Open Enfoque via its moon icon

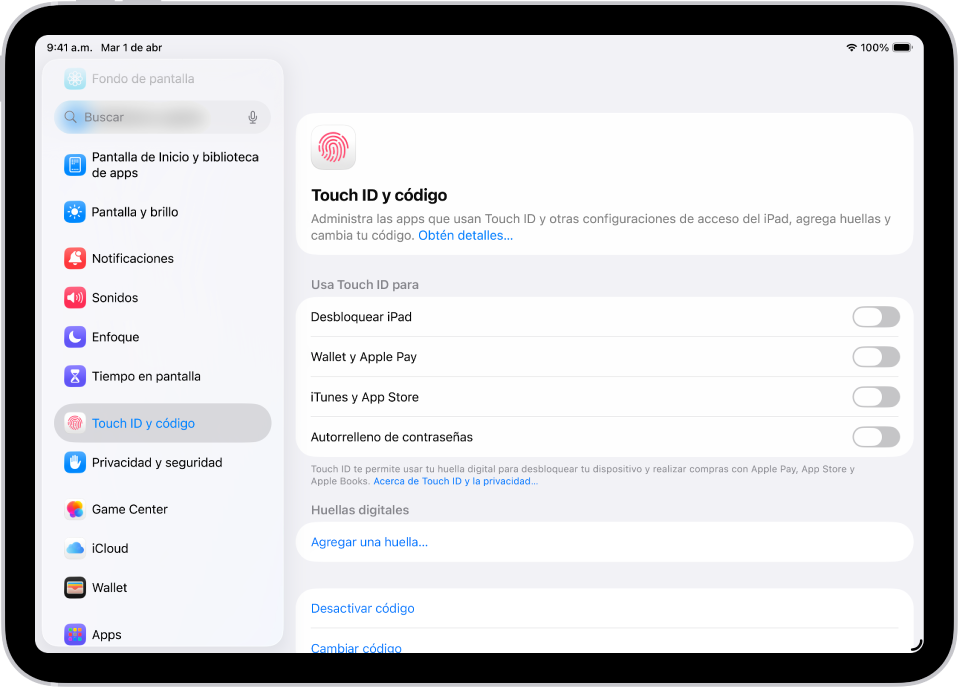point(74,337)
